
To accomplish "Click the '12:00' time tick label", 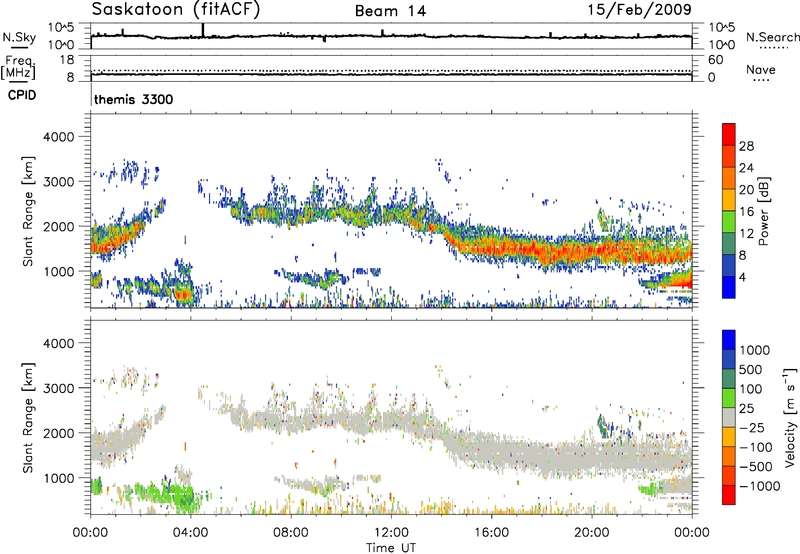I will coord(391,533).
